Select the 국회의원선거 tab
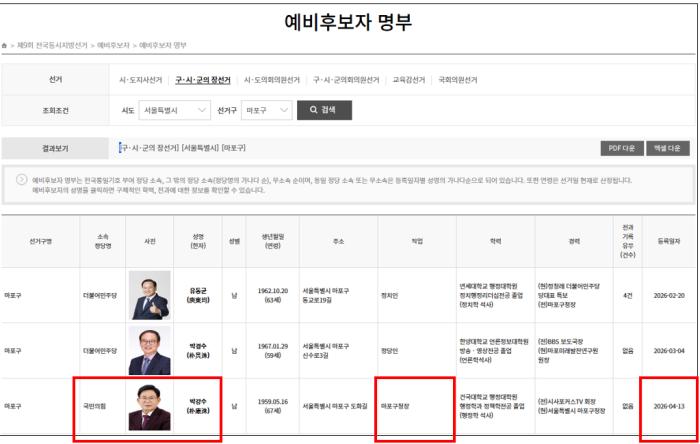This screenshot has height=444, width=700. (458, 80)
